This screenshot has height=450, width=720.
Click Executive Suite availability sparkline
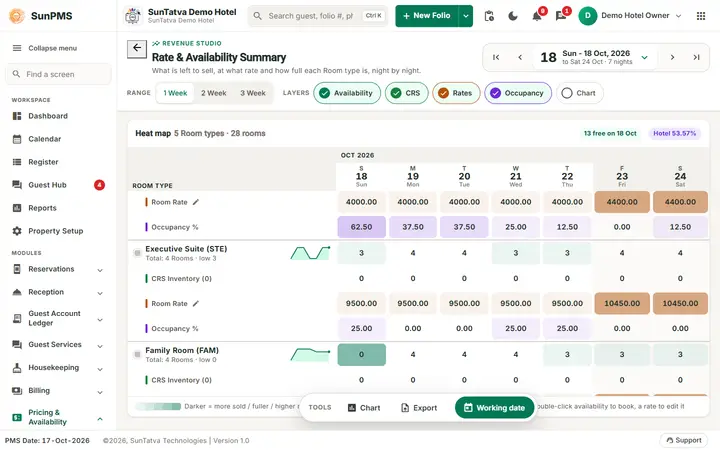(310, 253)
